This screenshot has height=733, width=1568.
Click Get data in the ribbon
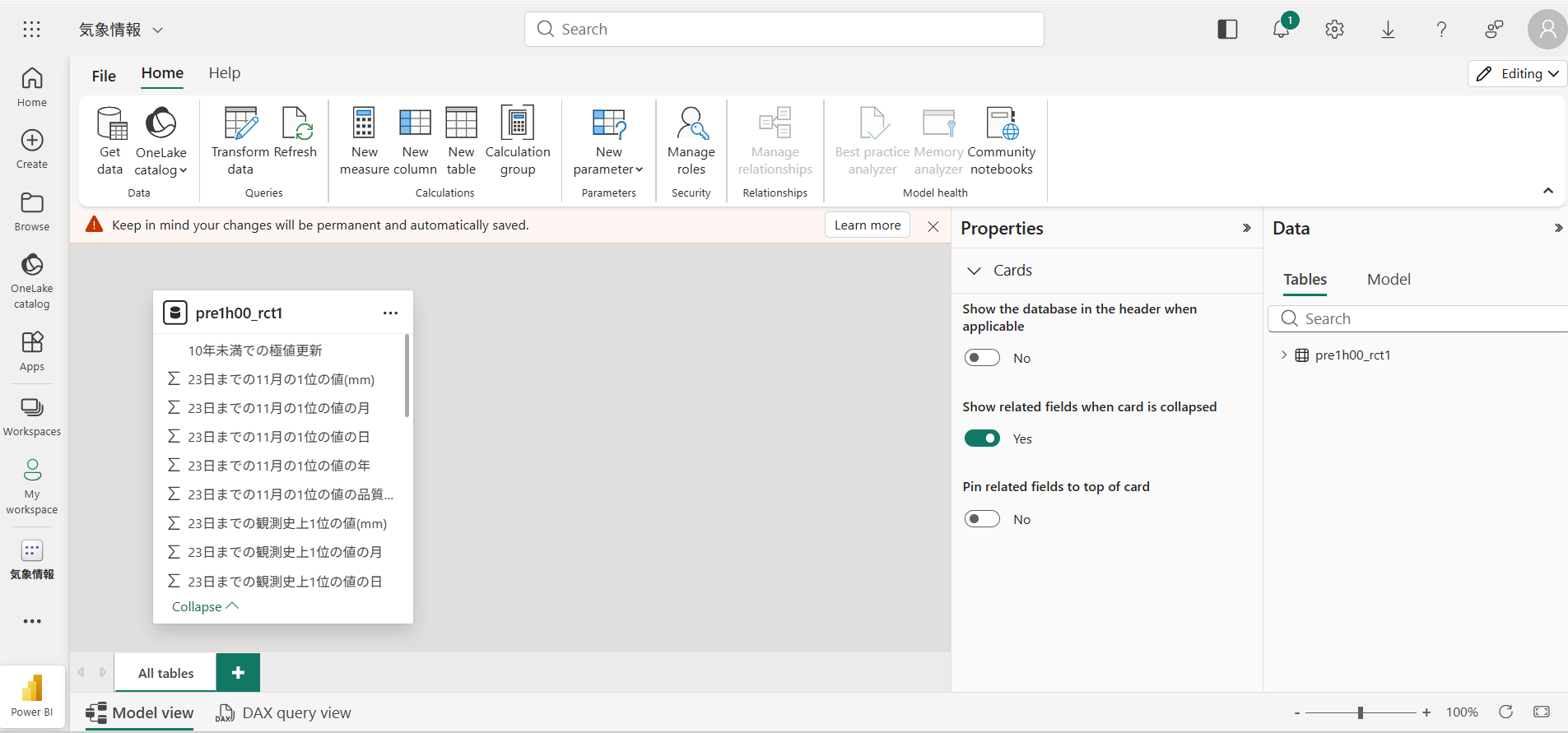coord(110,141)
